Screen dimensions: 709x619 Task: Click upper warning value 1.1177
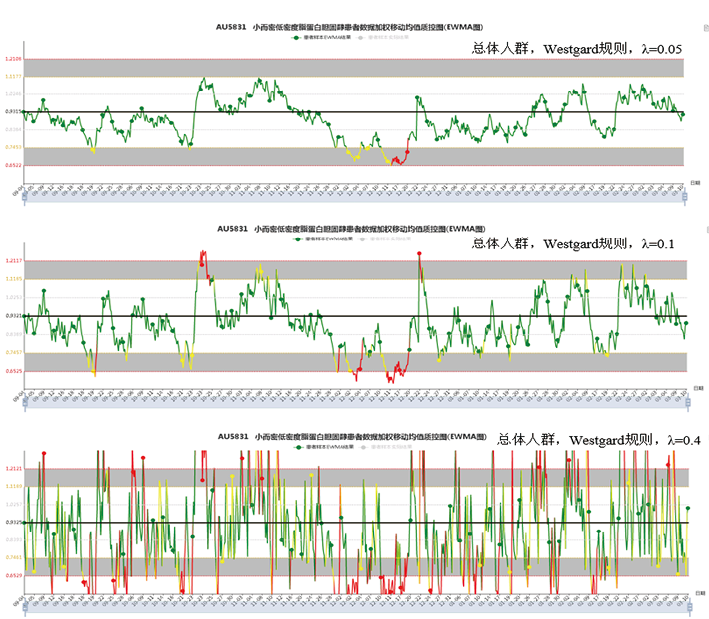pyautogui.click(x=13, y=77)
